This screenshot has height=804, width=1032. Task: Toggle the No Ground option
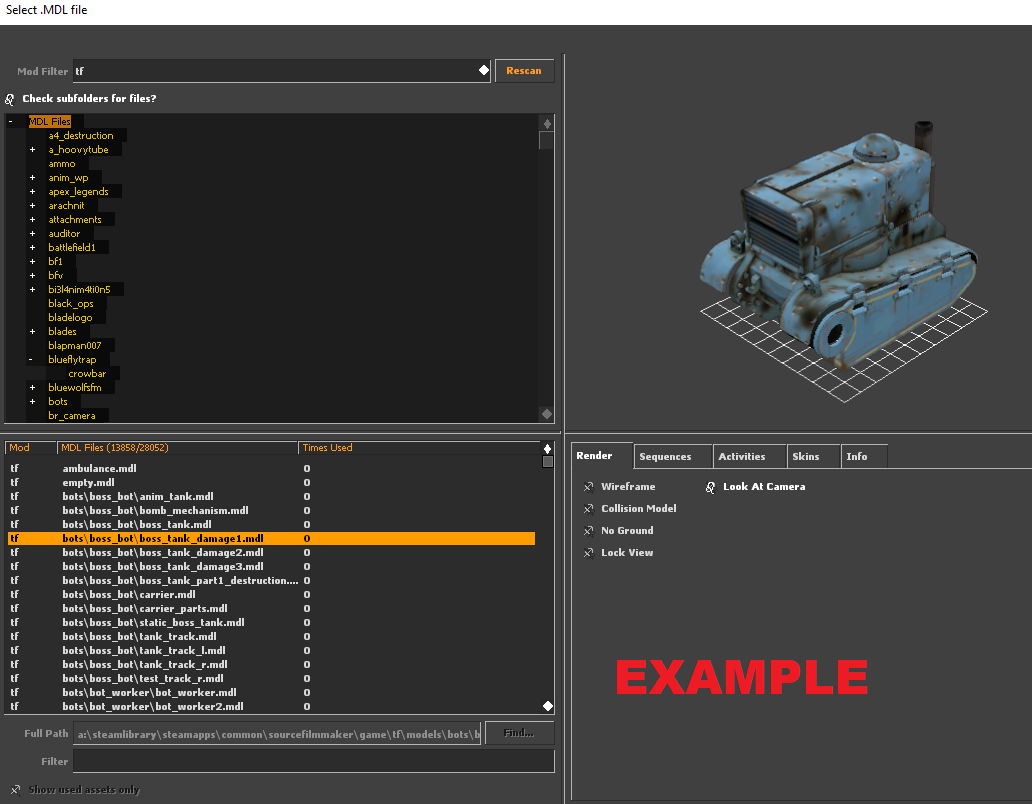click(x=588, y=531)
